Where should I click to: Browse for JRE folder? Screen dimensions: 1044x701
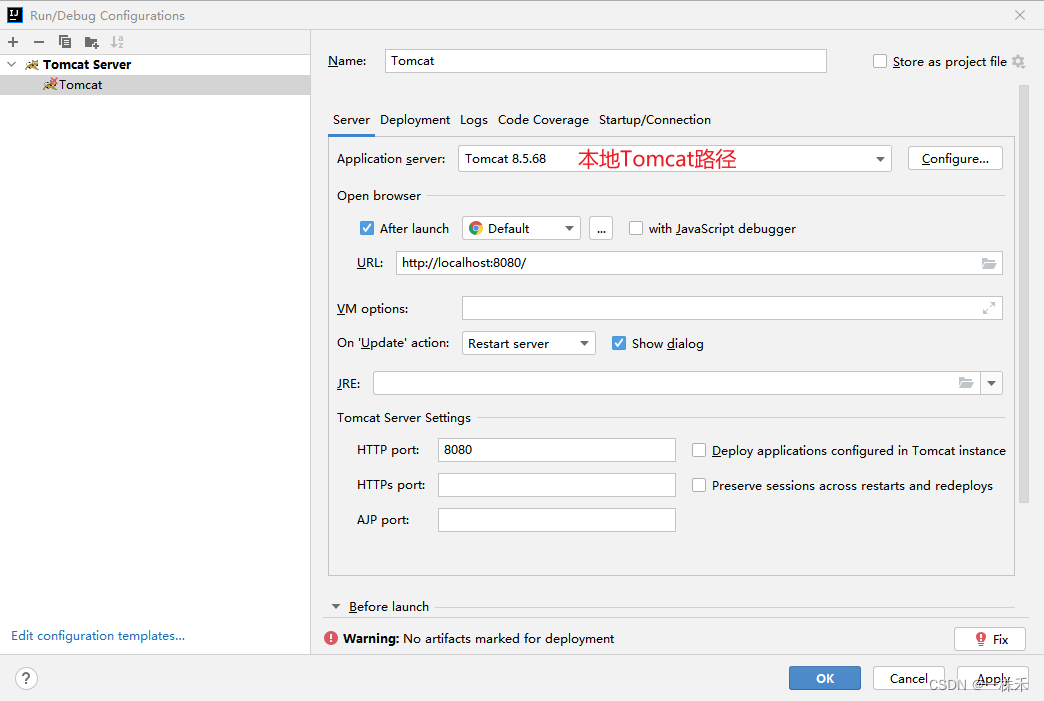[x=966, y=383]
